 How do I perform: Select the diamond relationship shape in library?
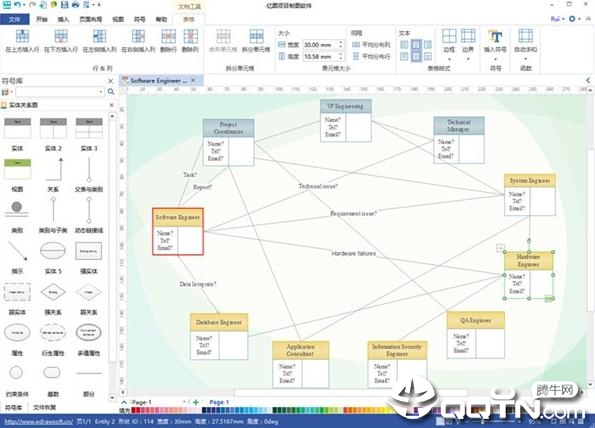[x=53, y=292]
